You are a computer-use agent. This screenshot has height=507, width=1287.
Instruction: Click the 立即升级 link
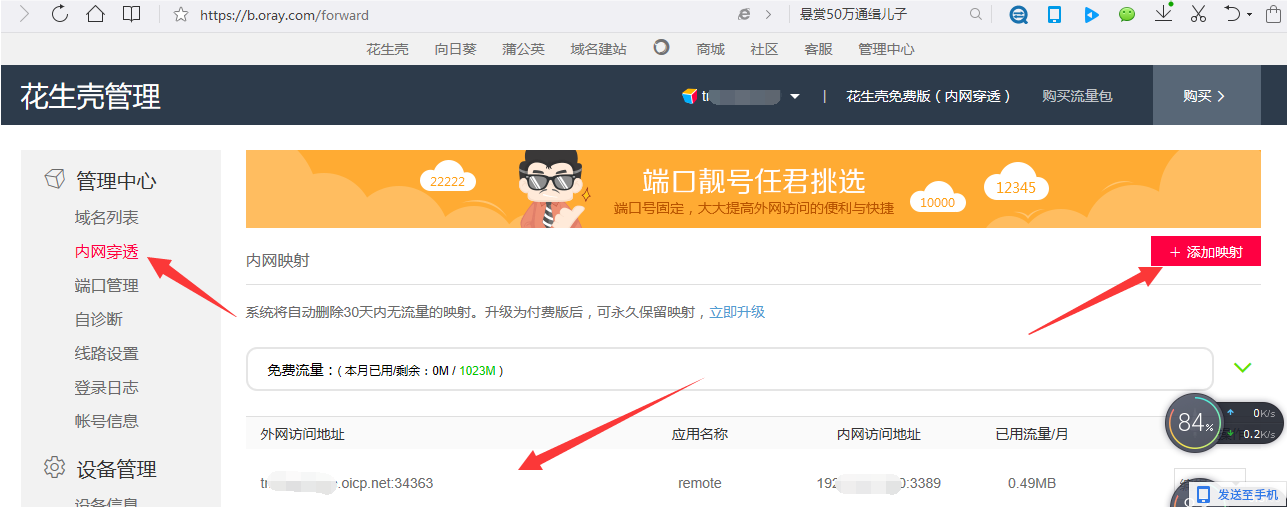[x=737, y=312]
